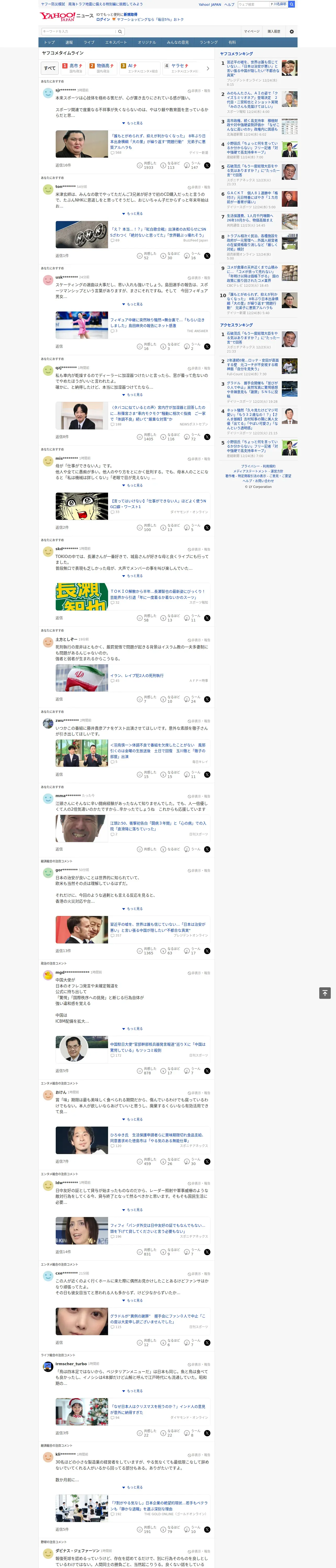Image resolution: width=336 pixels, height=1568 pixels.
Task: Click the 新規取得 link
Action: [131, 14]
